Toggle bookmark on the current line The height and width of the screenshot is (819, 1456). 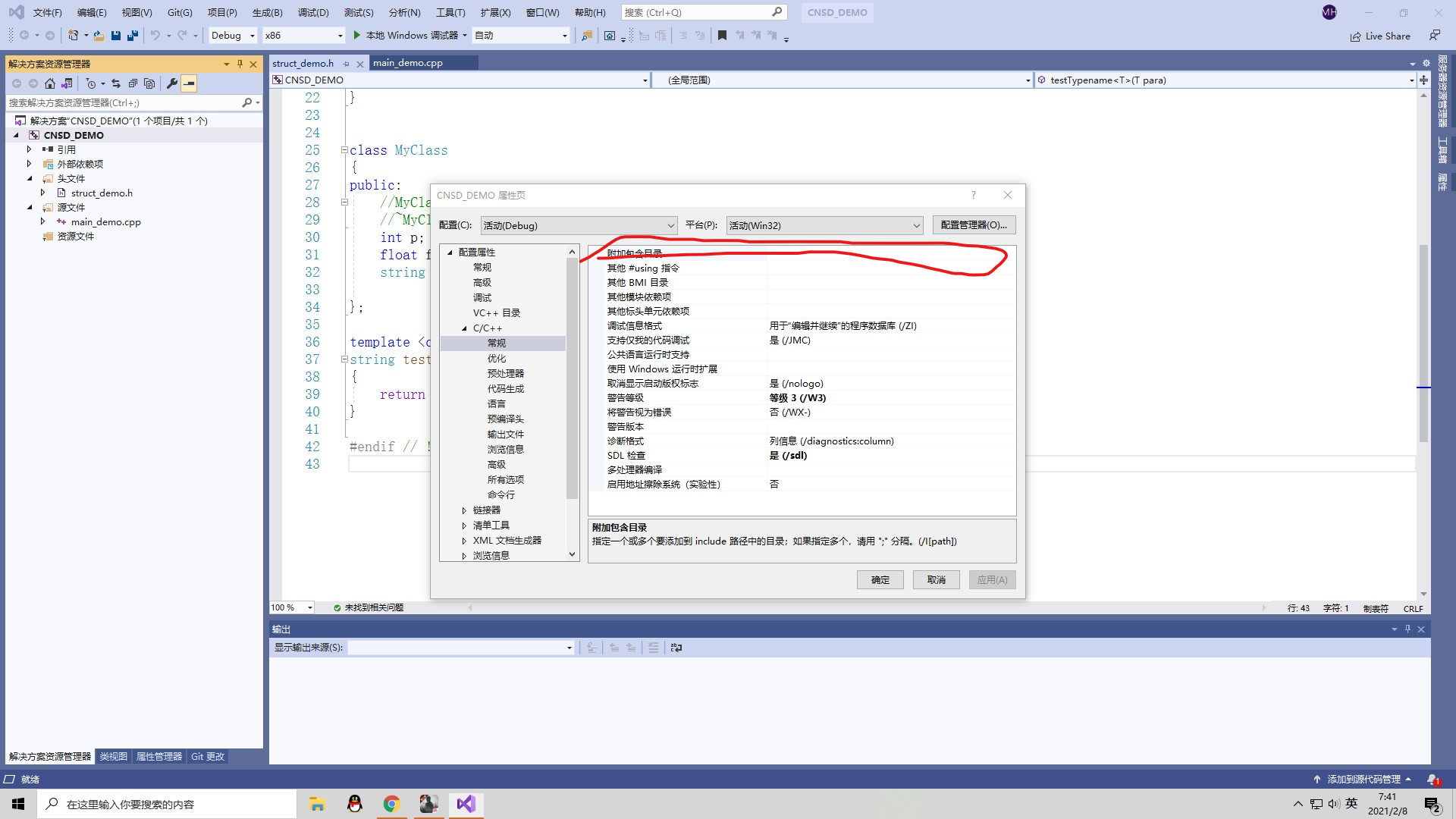click(x=722, y=36)
